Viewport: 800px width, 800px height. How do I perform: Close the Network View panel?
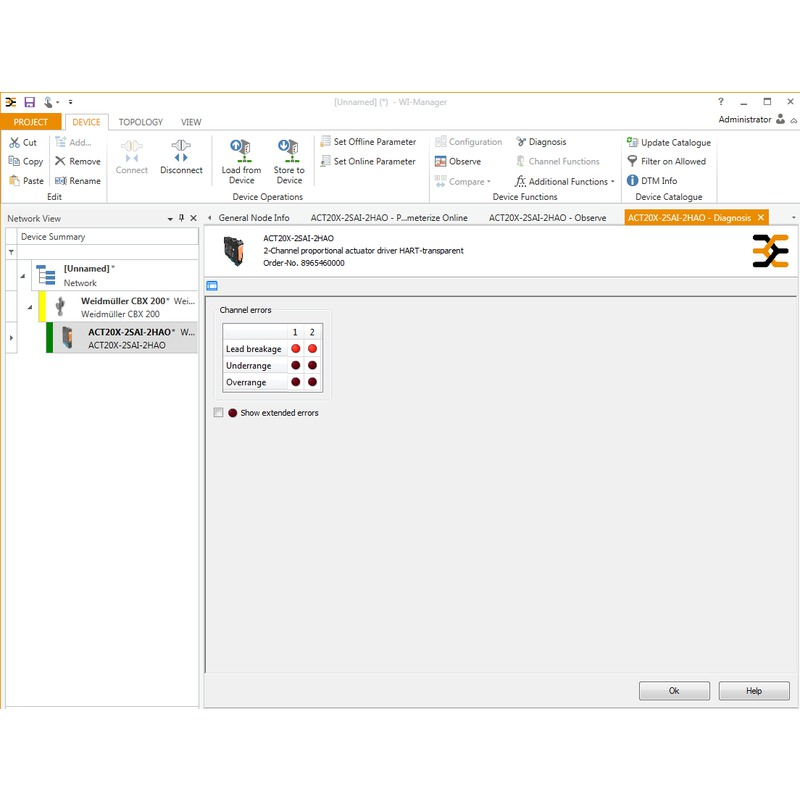pyautogui.click(x=193, y=218)
